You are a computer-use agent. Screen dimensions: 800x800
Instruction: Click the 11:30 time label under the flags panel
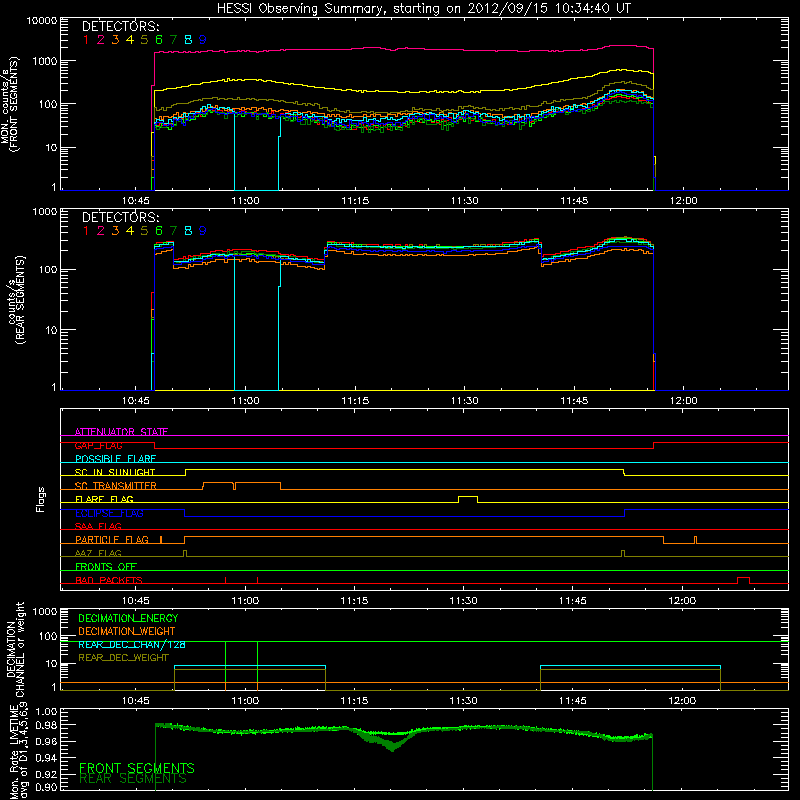tap(464, 601)
